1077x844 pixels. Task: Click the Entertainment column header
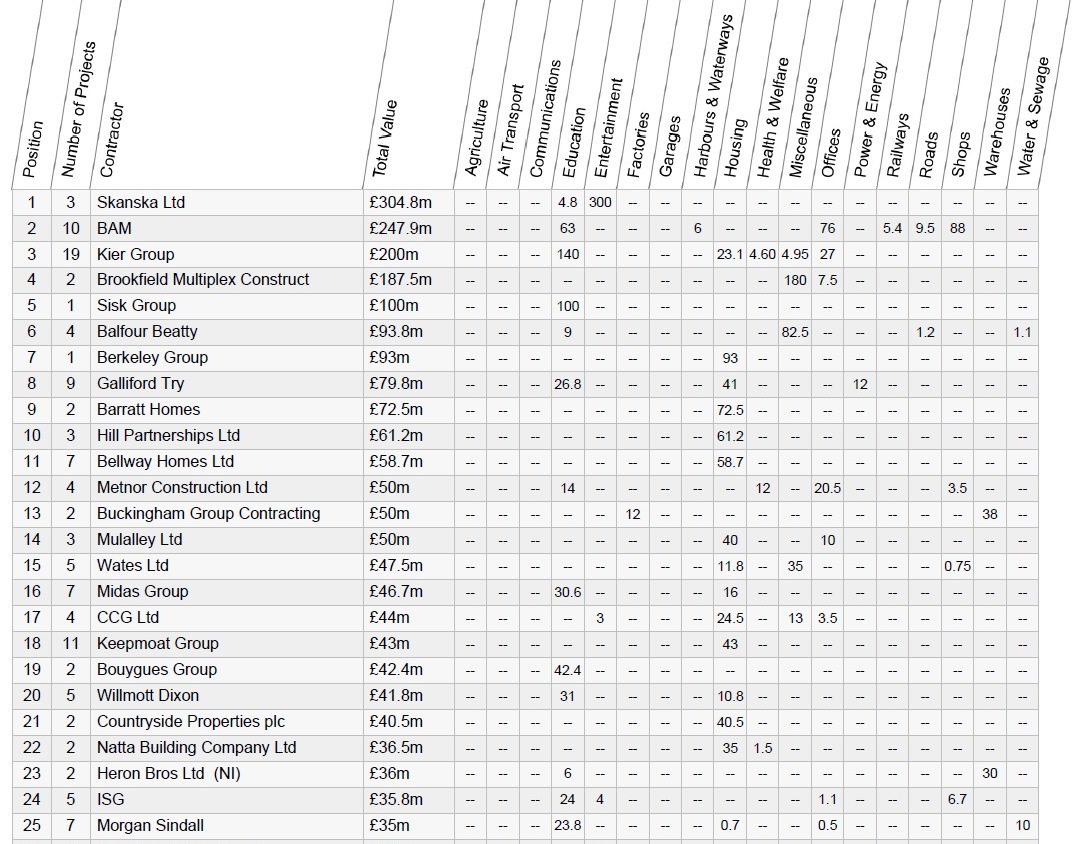(607, 128)
